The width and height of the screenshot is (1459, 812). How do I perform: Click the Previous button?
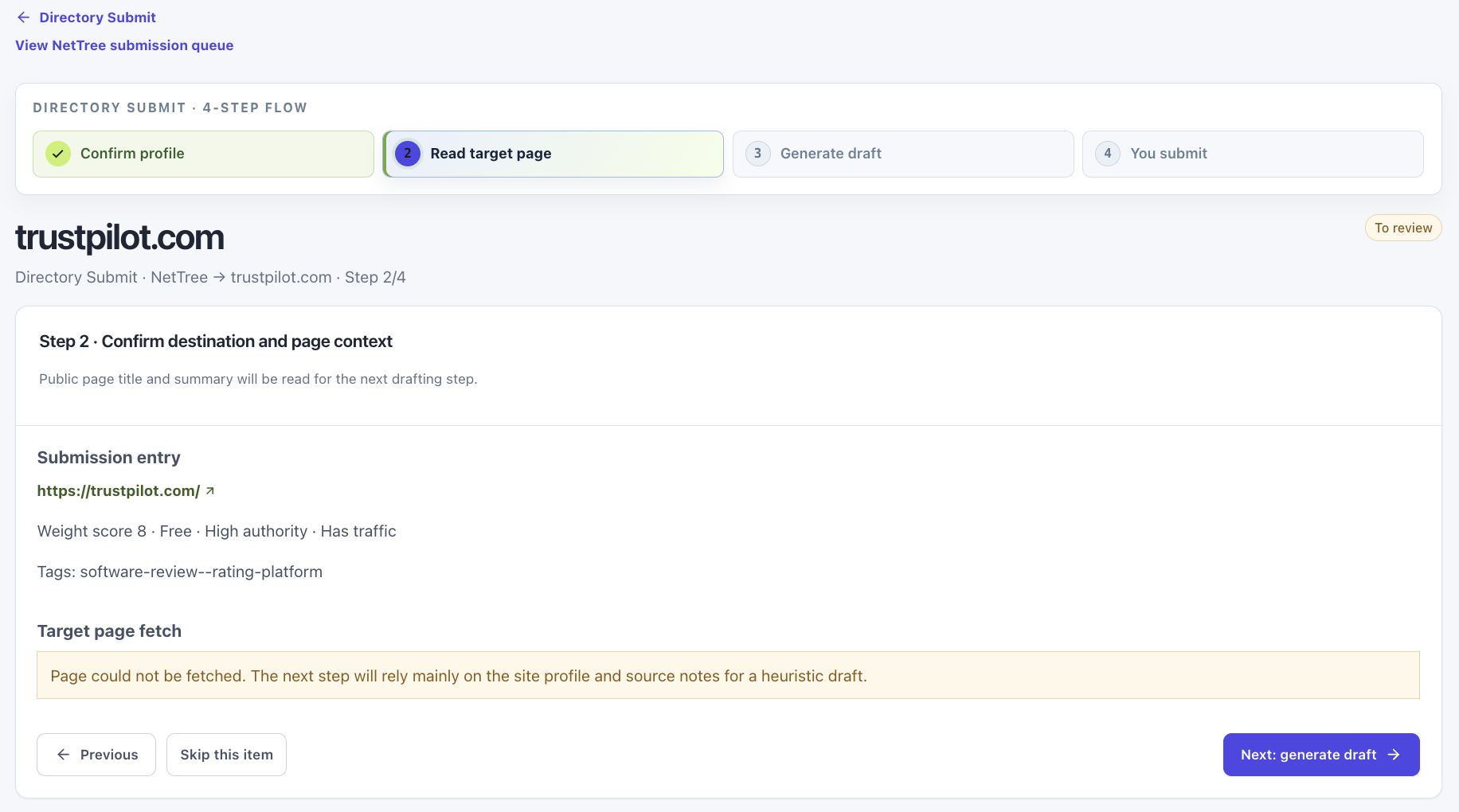click(x=96, y=755)
